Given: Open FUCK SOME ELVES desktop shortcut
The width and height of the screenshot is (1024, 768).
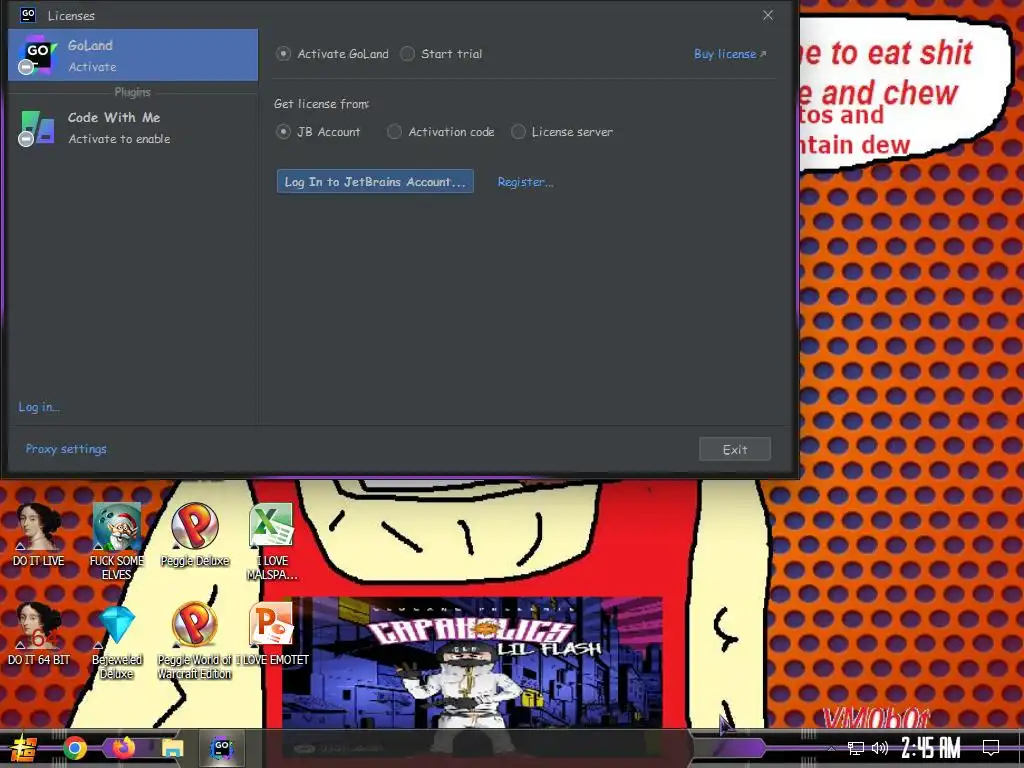Looking at the screenshot, I should [x=116, y=541].
